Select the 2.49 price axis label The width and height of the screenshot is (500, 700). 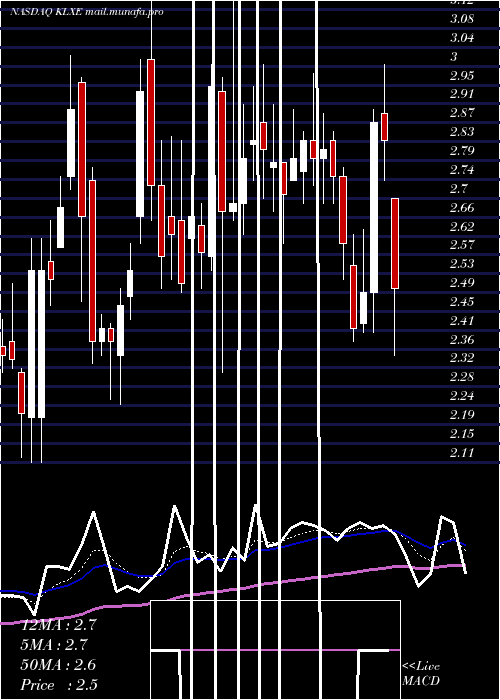462,283
